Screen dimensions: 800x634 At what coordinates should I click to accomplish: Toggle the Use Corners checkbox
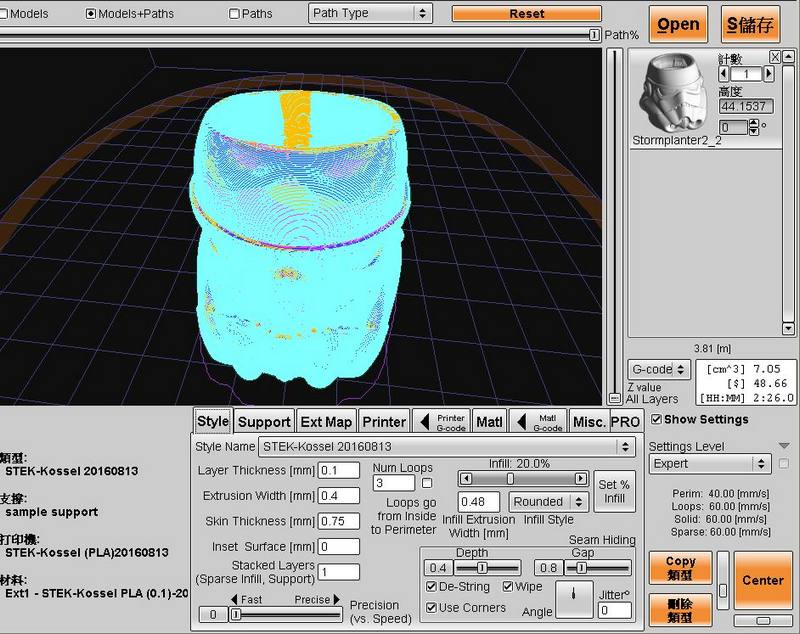coord(431,607)
